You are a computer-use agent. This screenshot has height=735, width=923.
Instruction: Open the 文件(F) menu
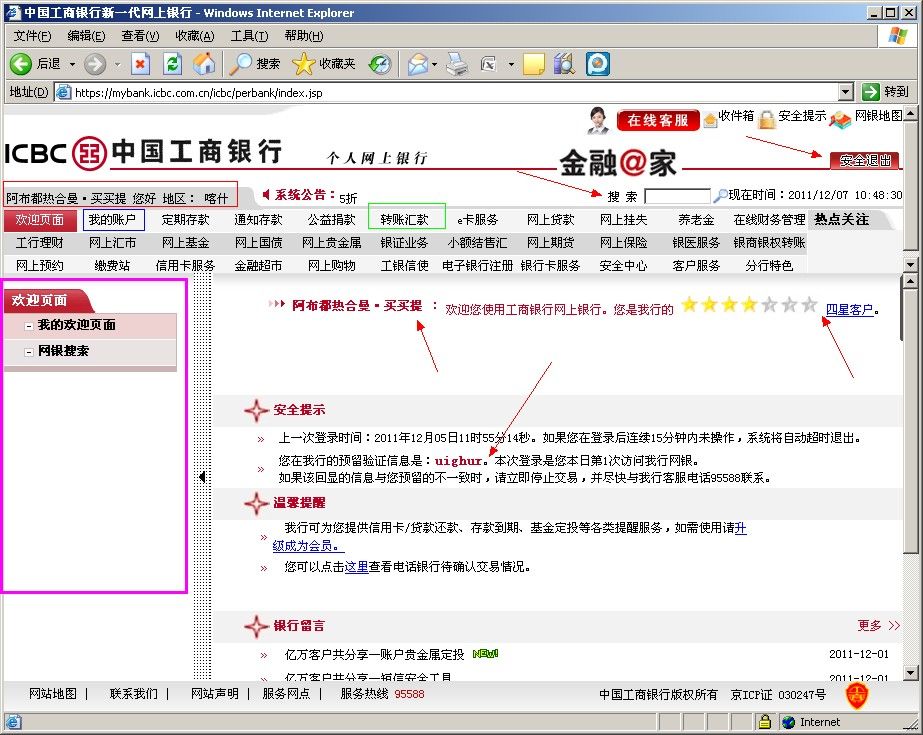click(32, 36)
